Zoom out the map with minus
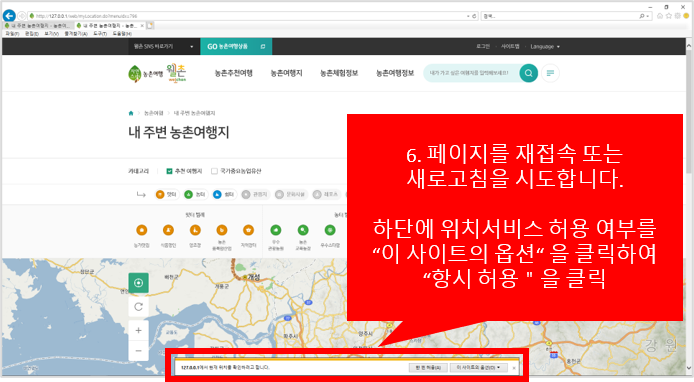 click(x=139, y=351)
